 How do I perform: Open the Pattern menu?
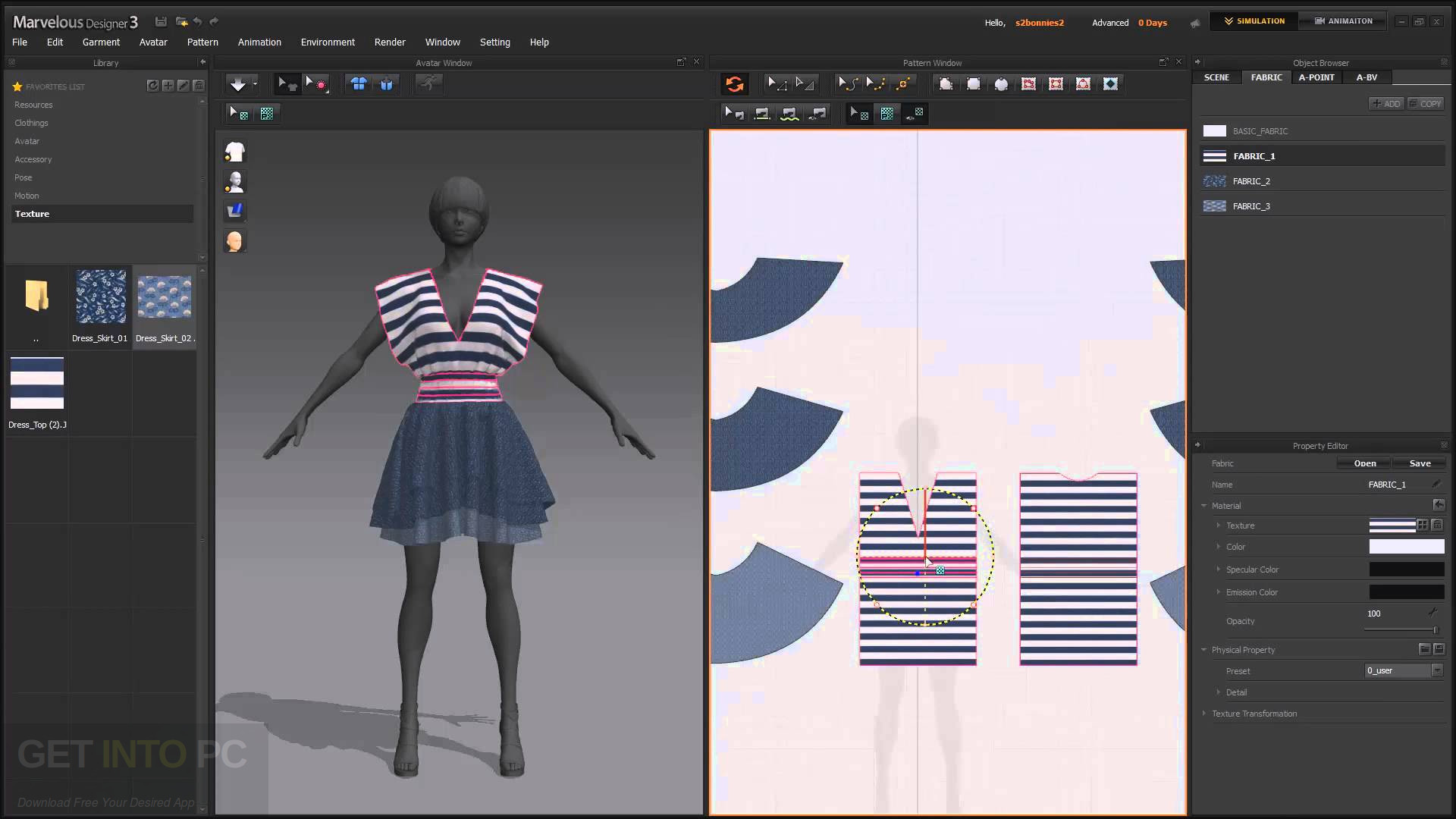(202, 42)
